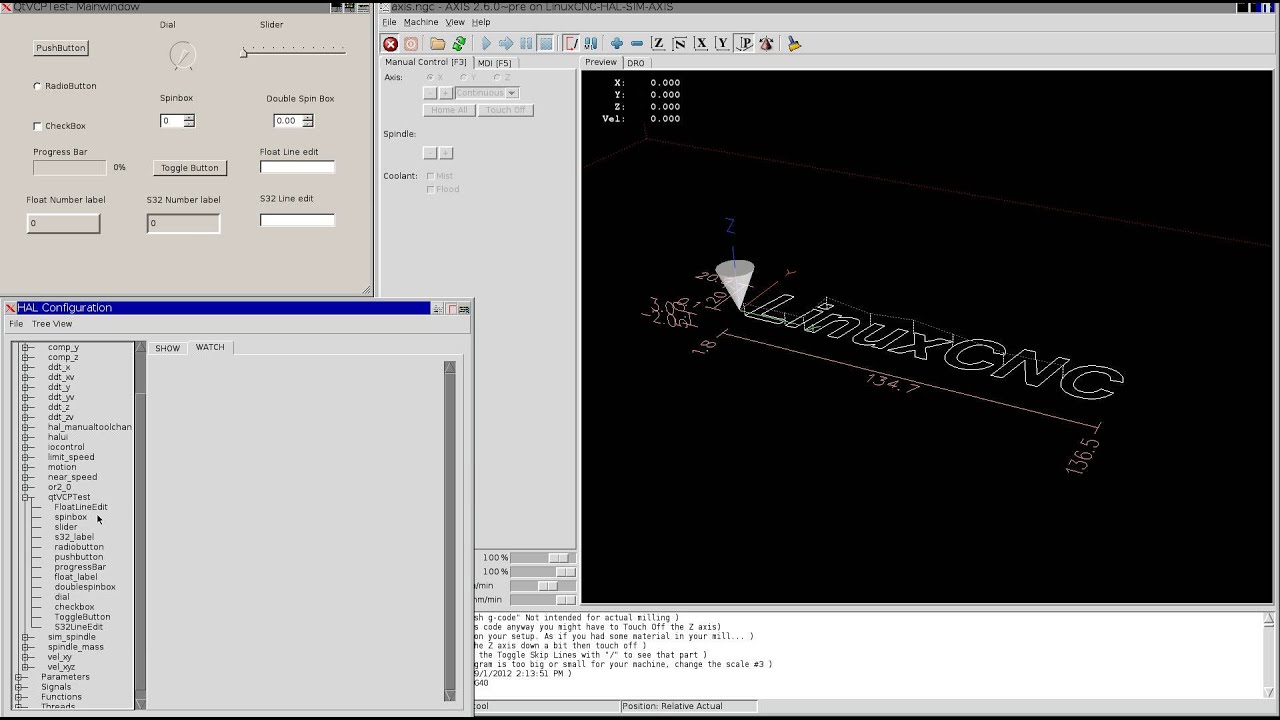
Task: Expand the halui tree node
Action: click(27, 437)
